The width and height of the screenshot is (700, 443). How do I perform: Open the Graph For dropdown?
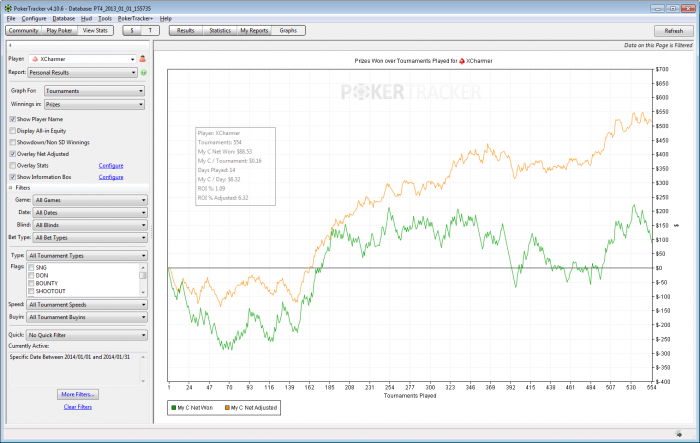[94, 91]
